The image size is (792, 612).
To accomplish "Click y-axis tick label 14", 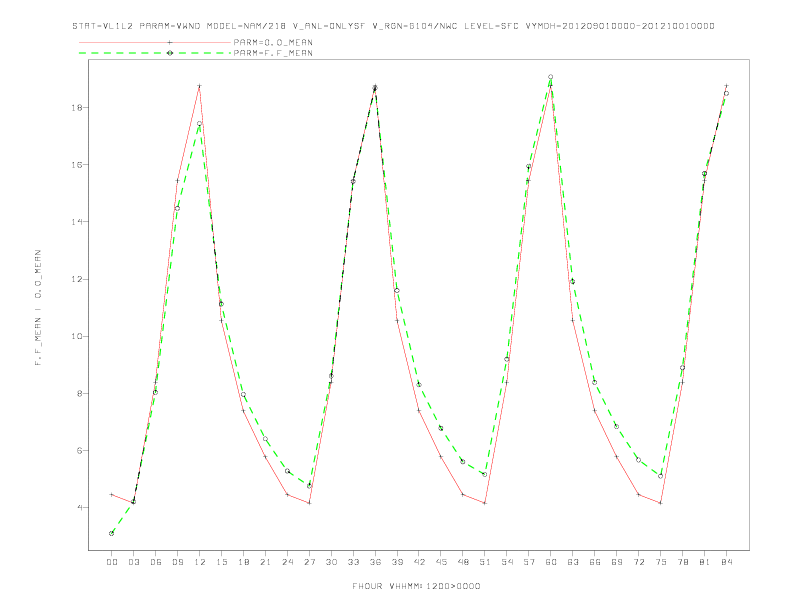I will coord(77,222).
